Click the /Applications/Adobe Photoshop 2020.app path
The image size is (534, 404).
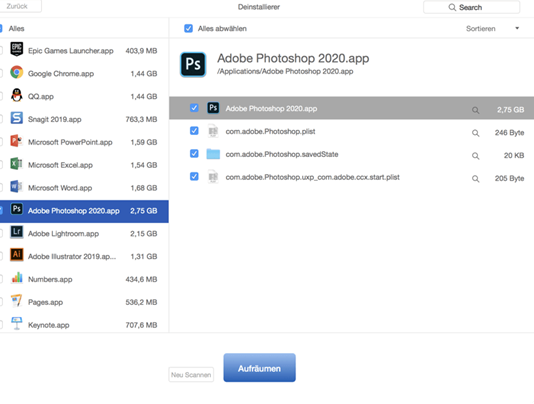click(285, 71)
